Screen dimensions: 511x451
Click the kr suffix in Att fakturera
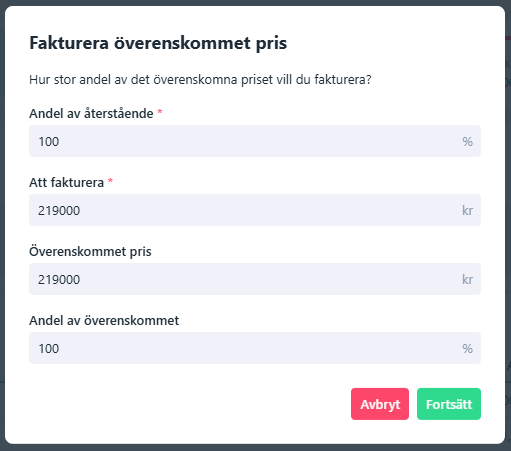467,210
